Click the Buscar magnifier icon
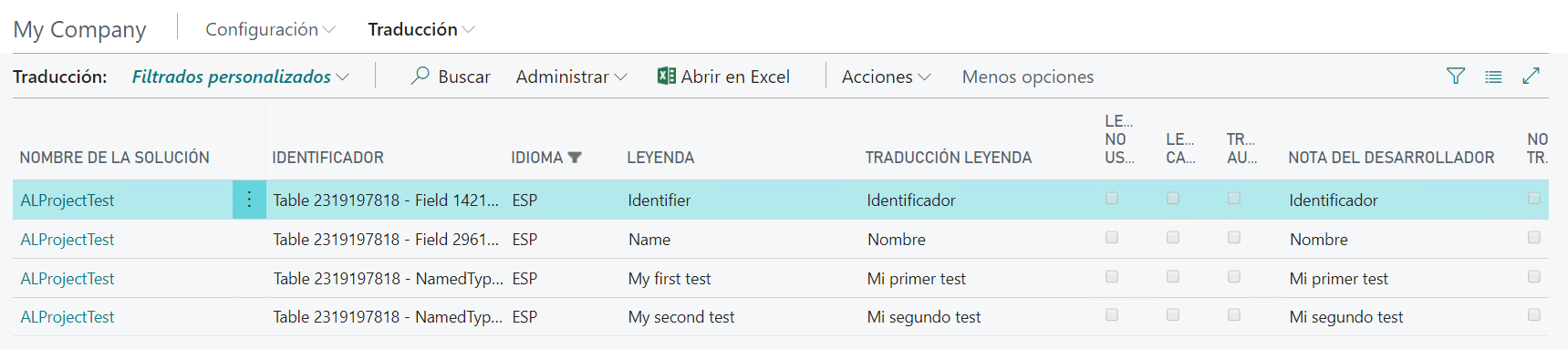1568x349 pixels. pyautogui.click(x=420, y=76)
